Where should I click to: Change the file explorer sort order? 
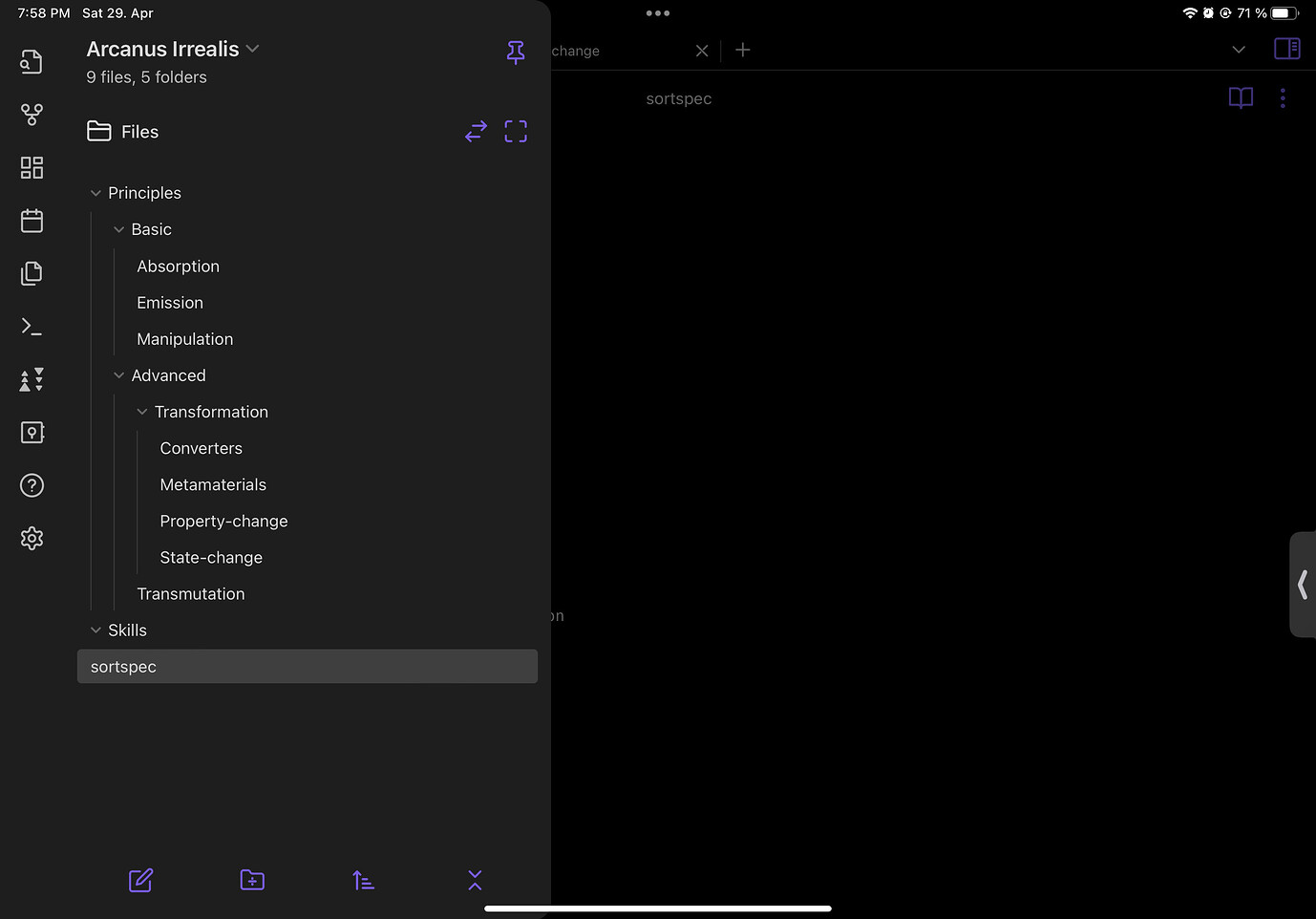[363, 880]
